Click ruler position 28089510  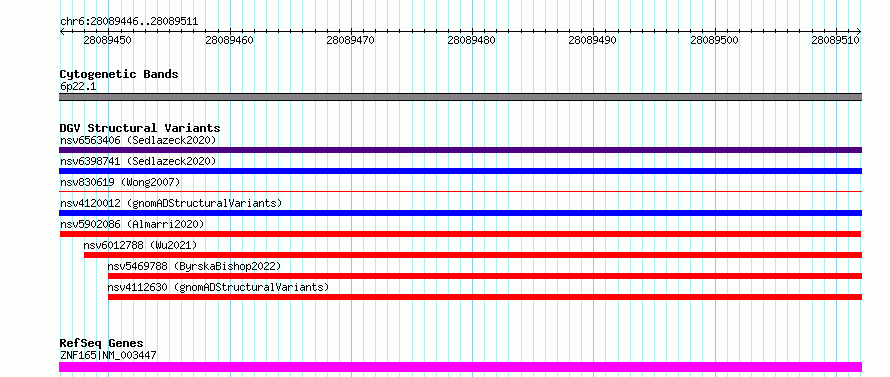(x=835, y=40)
